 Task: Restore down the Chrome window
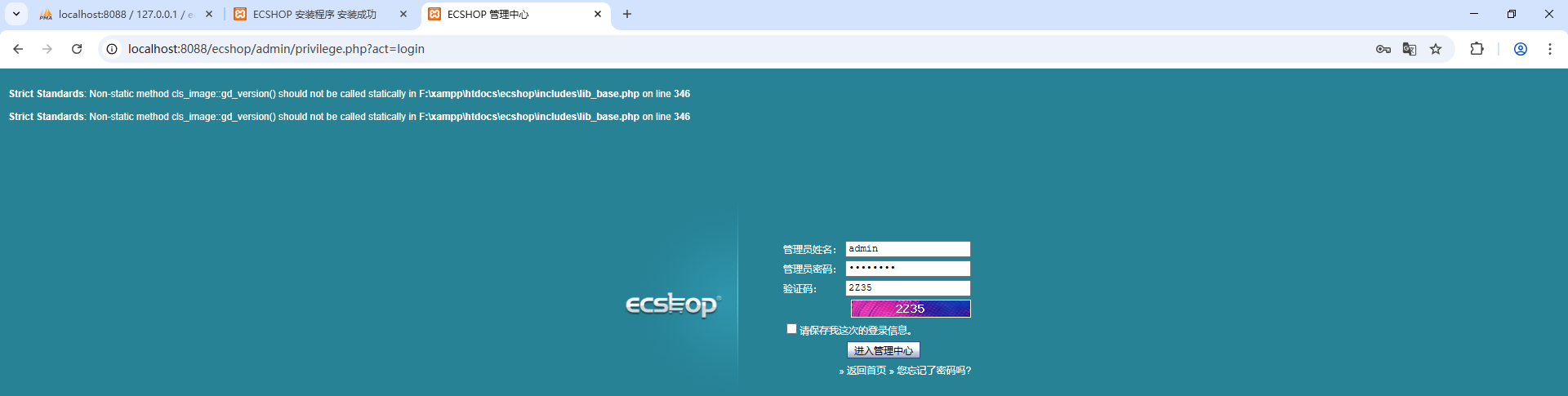click(1512, 14)
